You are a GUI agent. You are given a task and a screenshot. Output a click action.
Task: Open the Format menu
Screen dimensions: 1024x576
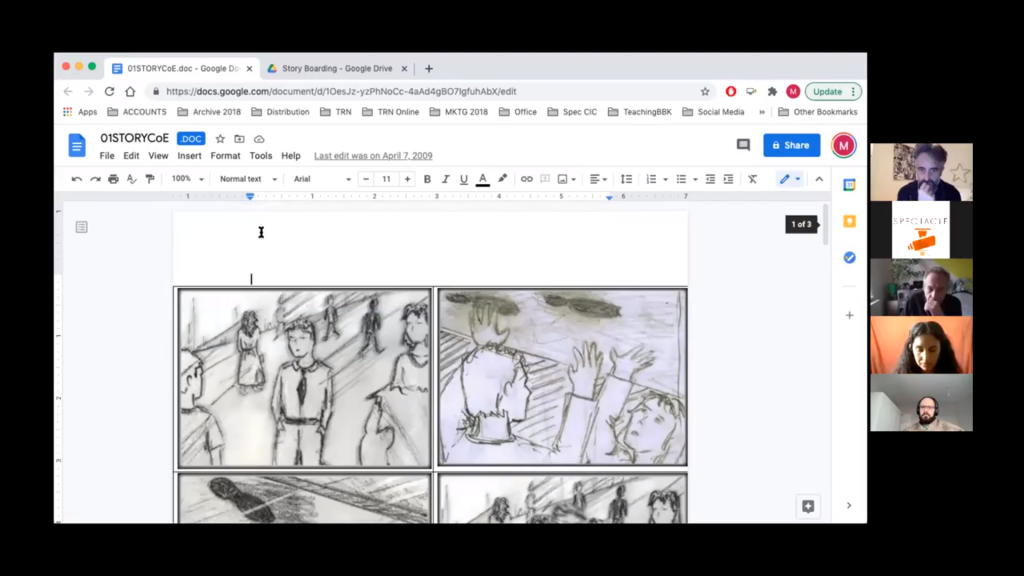click(225, 156)
